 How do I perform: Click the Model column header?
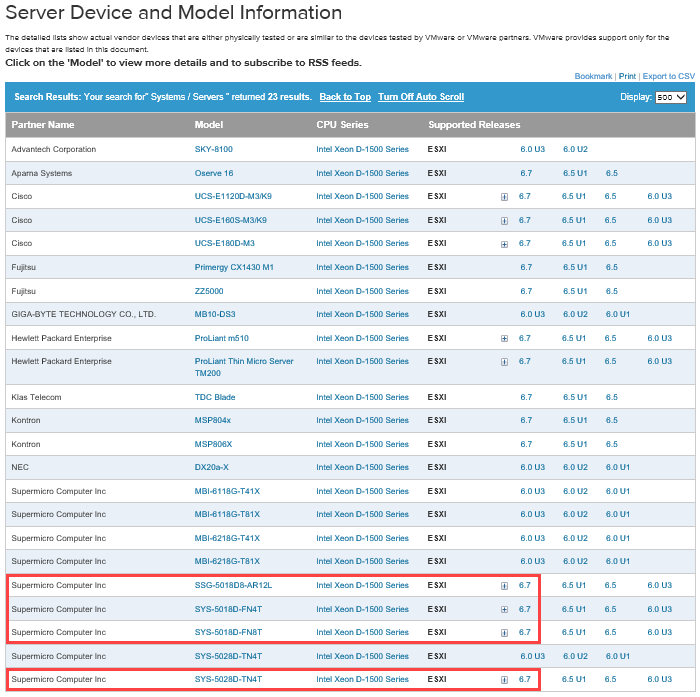pyautogui.click(x=209, y=125)
